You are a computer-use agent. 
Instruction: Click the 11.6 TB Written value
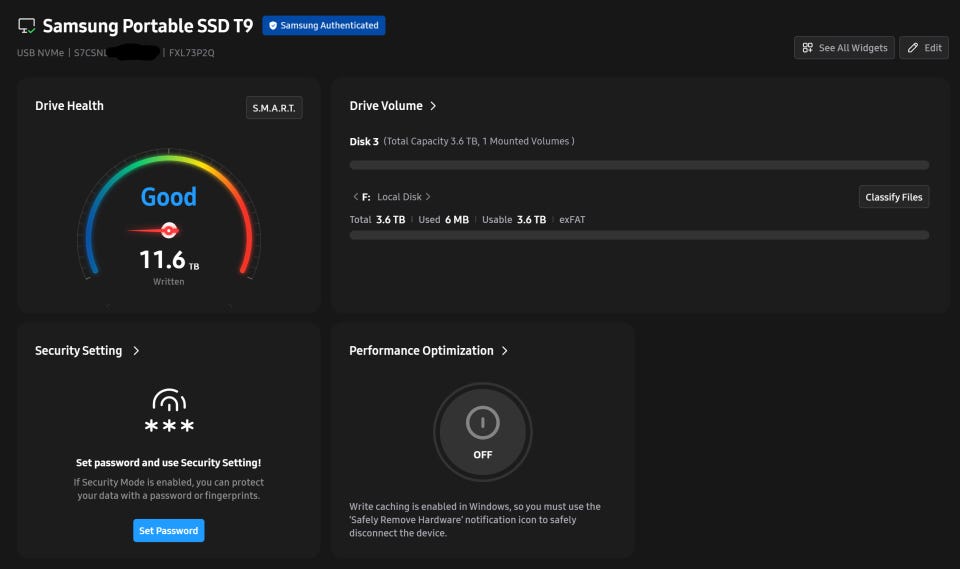(169, 260)
